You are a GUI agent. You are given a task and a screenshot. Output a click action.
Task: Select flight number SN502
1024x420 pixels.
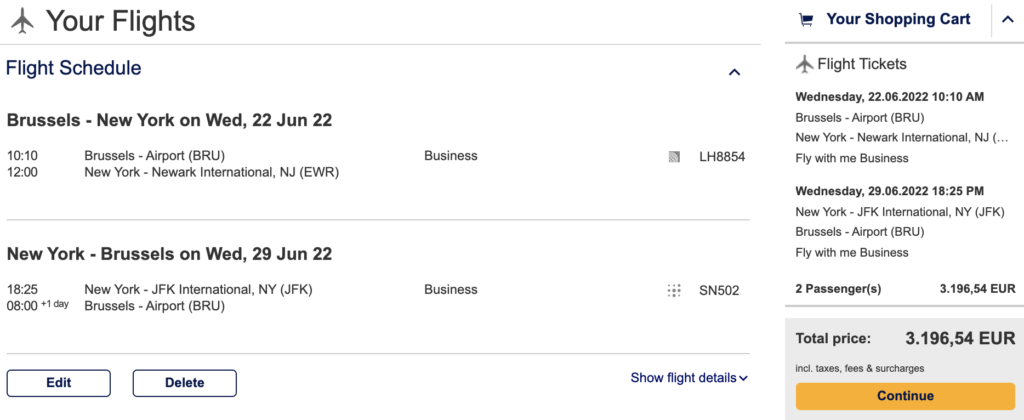(x=719, y=291)
